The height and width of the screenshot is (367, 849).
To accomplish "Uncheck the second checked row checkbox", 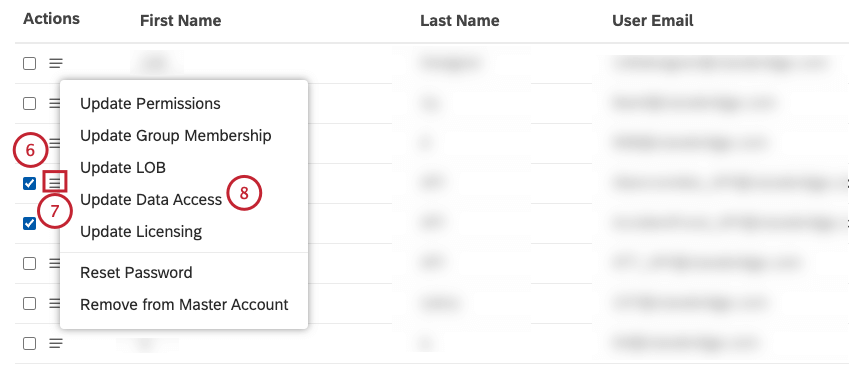I will click(29, 223).
